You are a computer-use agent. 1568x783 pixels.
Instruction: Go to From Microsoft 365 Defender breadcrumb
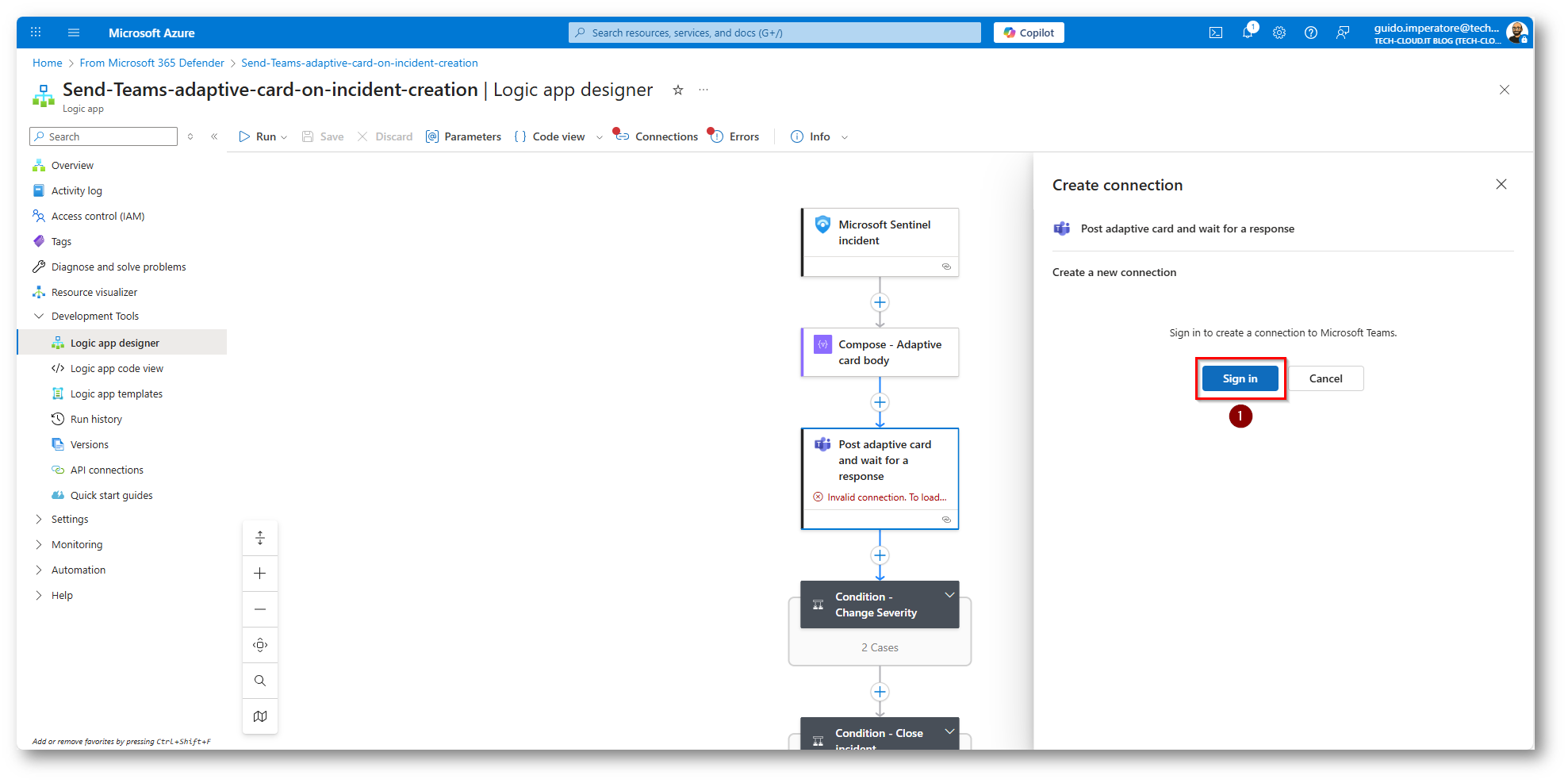(x=152, y=63)
